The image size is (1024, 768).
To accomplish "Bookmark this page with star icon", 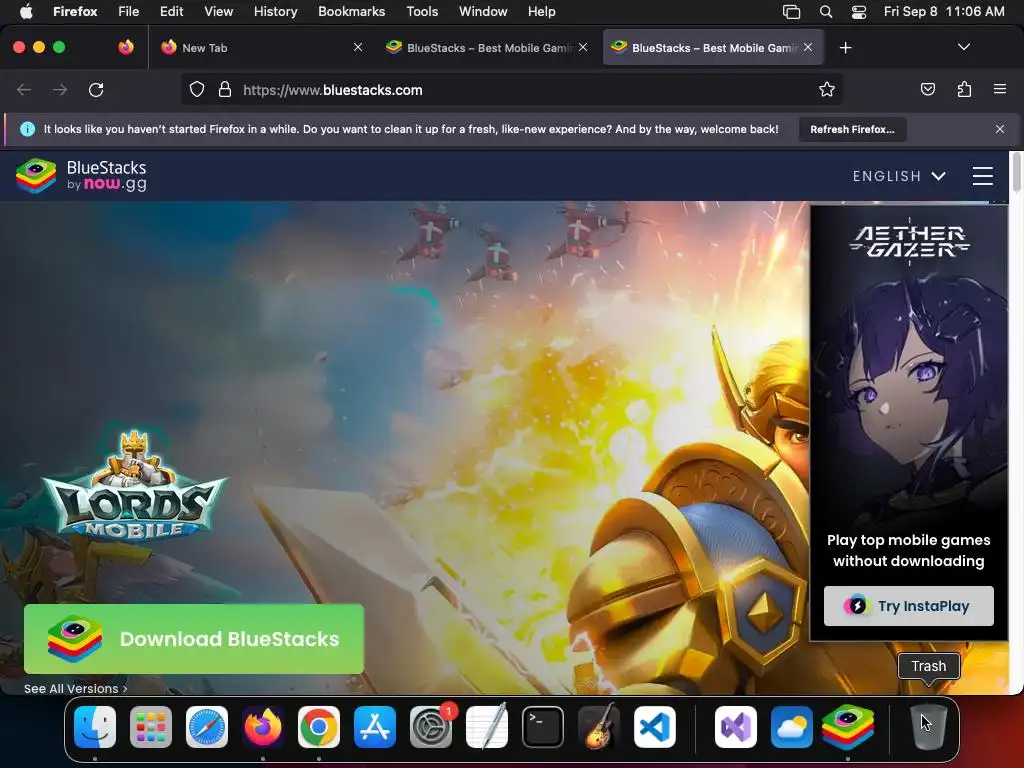I will pyautogui.click(x=827, y=90).
